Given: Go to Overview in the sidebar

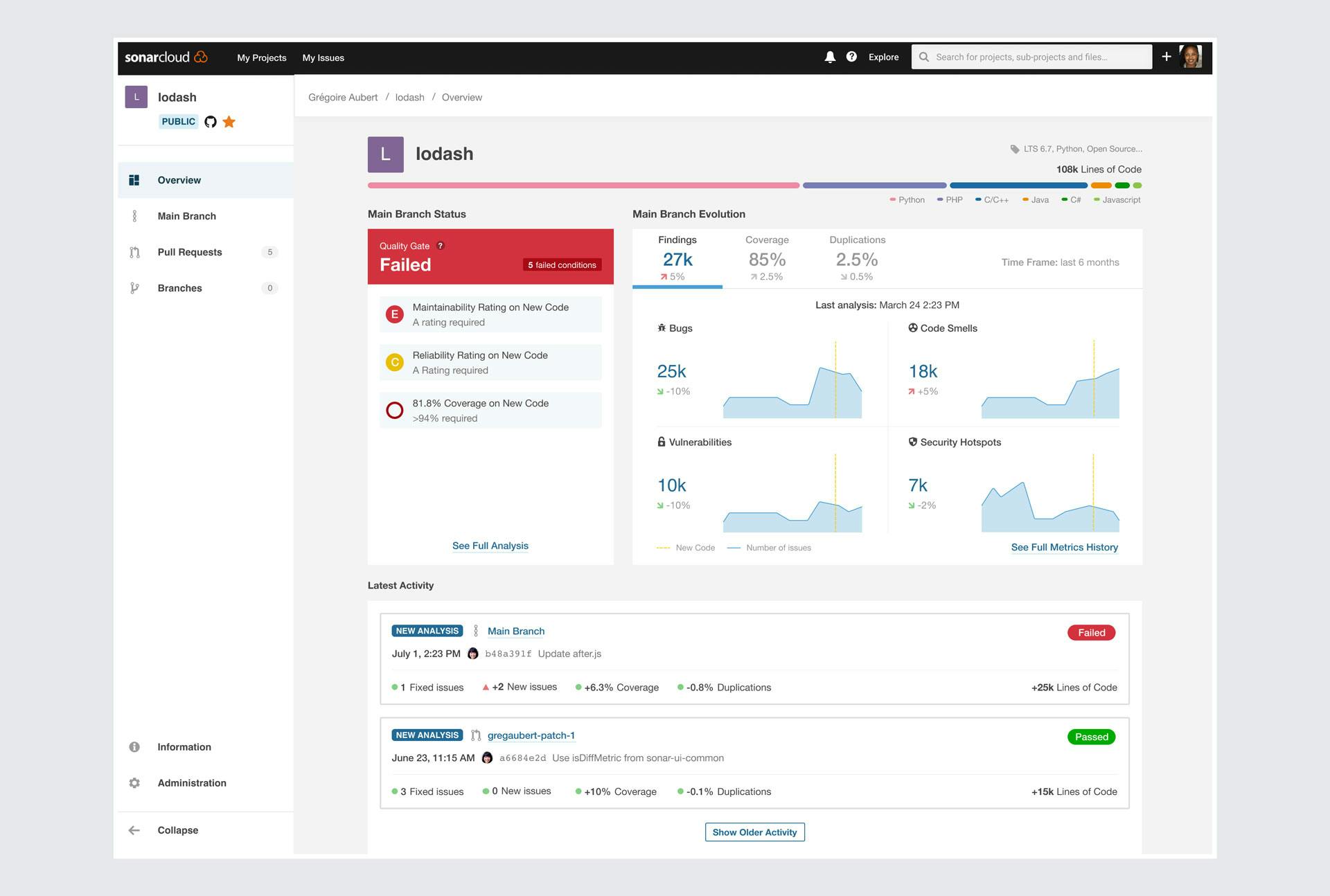Looking at the screenshot, I should (x=206, y=180).
